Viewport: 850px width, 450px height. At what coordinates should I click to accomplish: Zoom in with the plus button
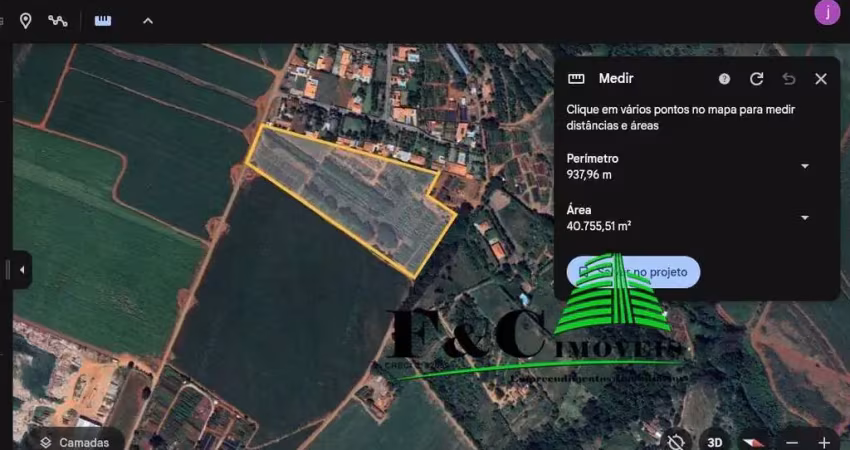click(x=824, y=441)
